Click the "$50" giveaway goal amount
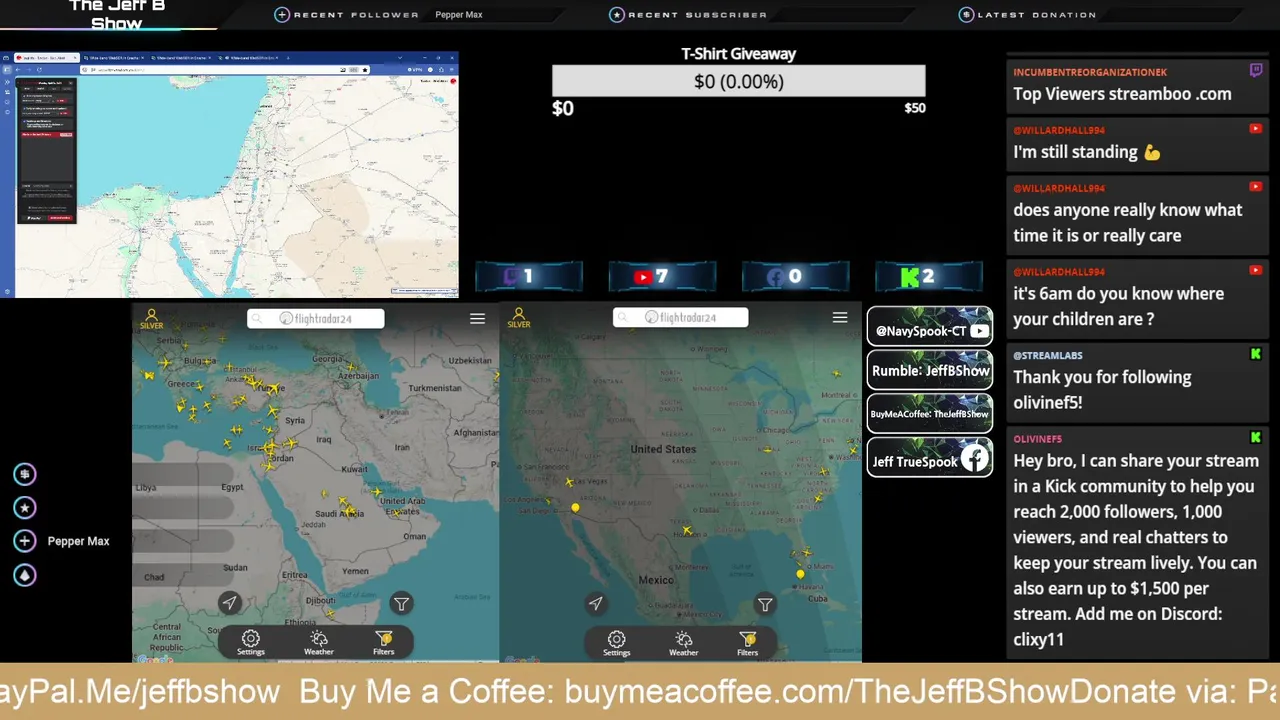The image size is (1280, 720). [x=915, y=108]
